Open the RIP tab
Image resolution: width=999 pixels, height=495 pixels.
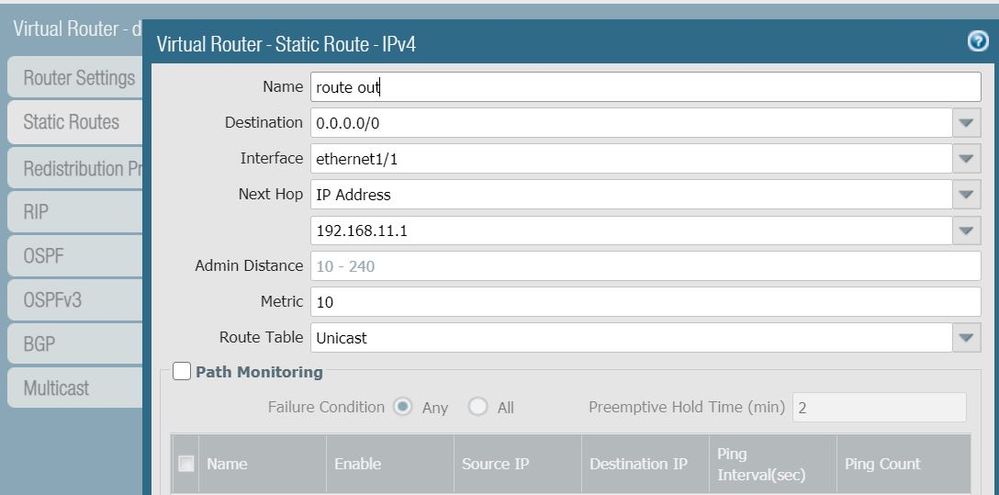click(x=36, y=211)
